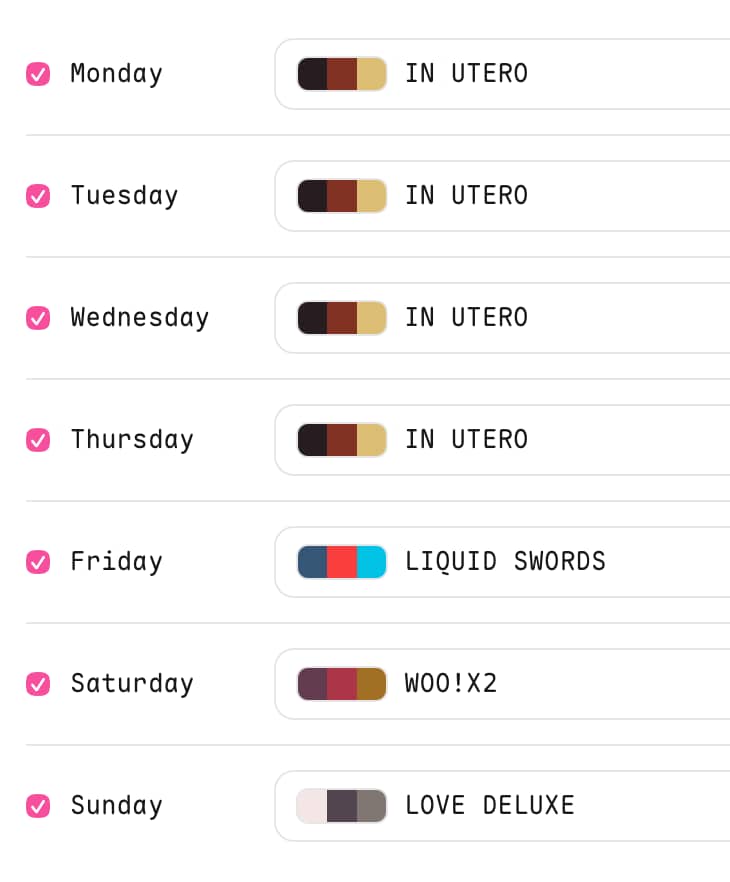This screenshot has width=730, height=882.
Task: Uncheck the Monday checkbox
Action: pos(38,74)
